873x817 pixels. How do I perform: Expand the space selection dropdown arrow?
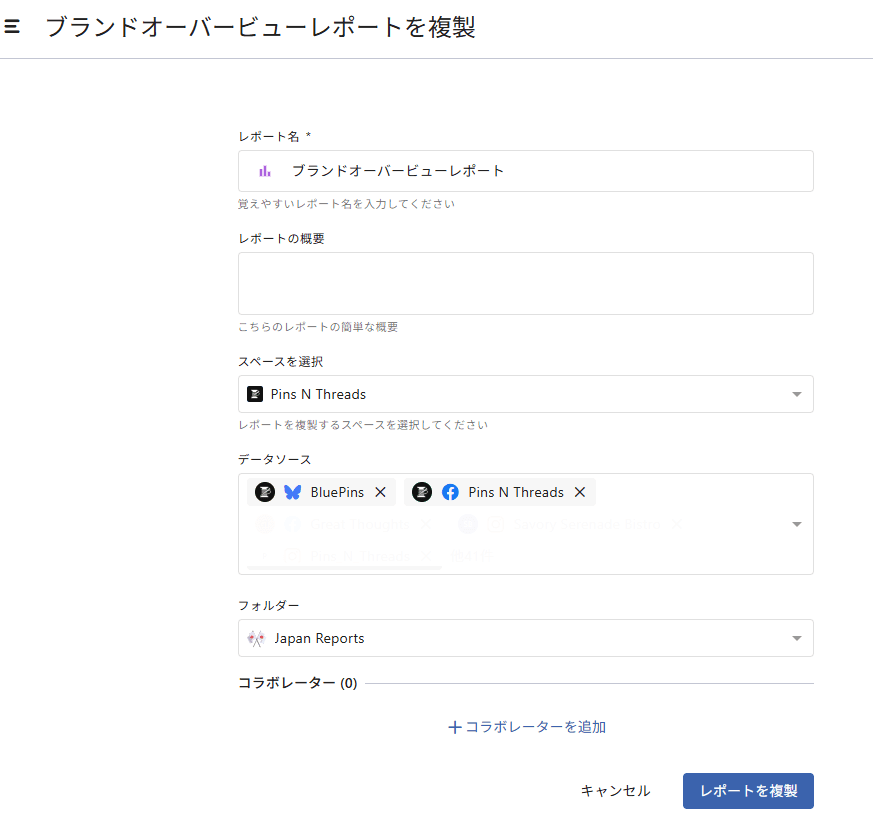click(797, 394)
